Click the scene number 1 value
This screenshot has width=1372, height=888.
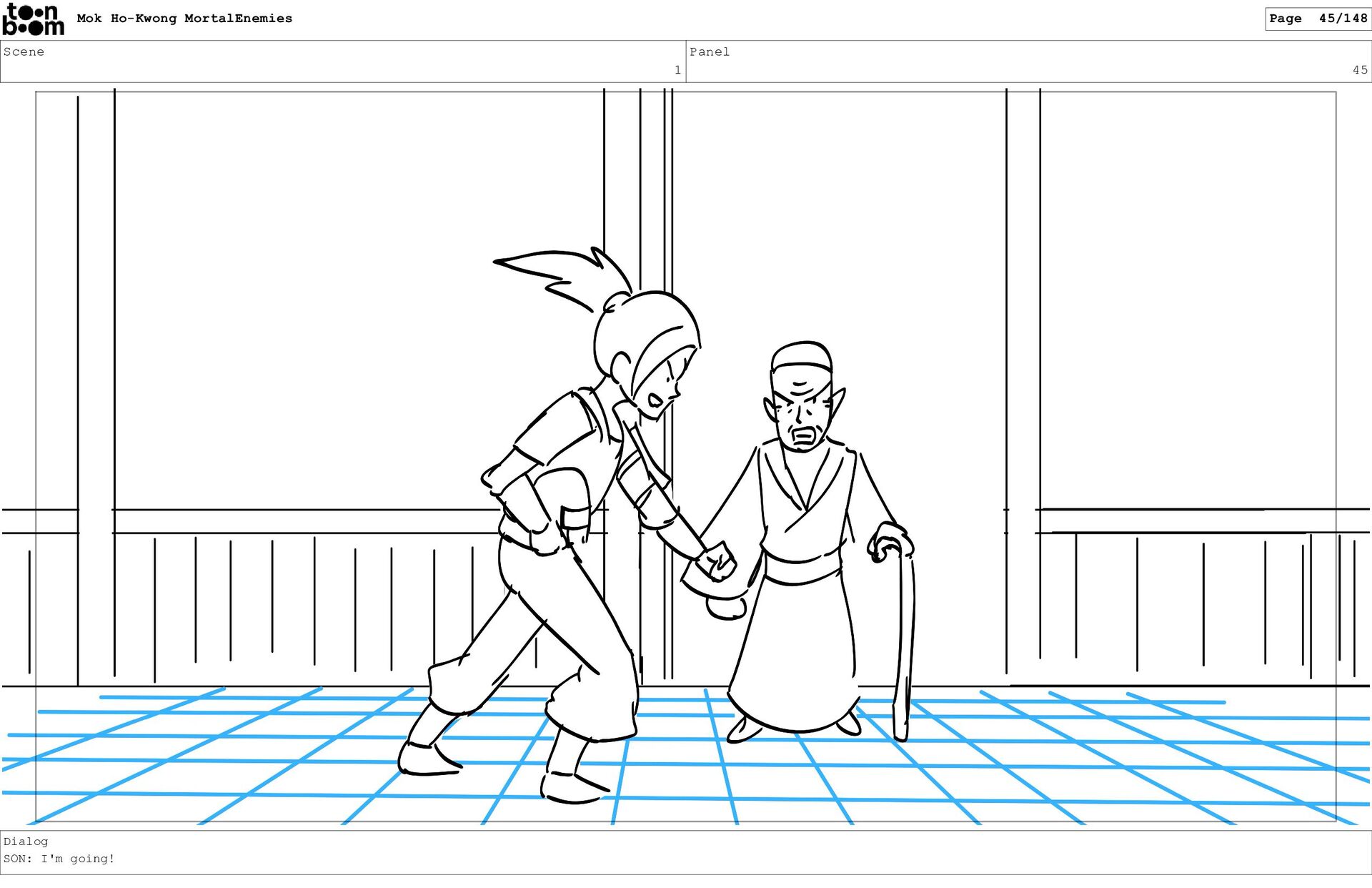tap(677, 70)
